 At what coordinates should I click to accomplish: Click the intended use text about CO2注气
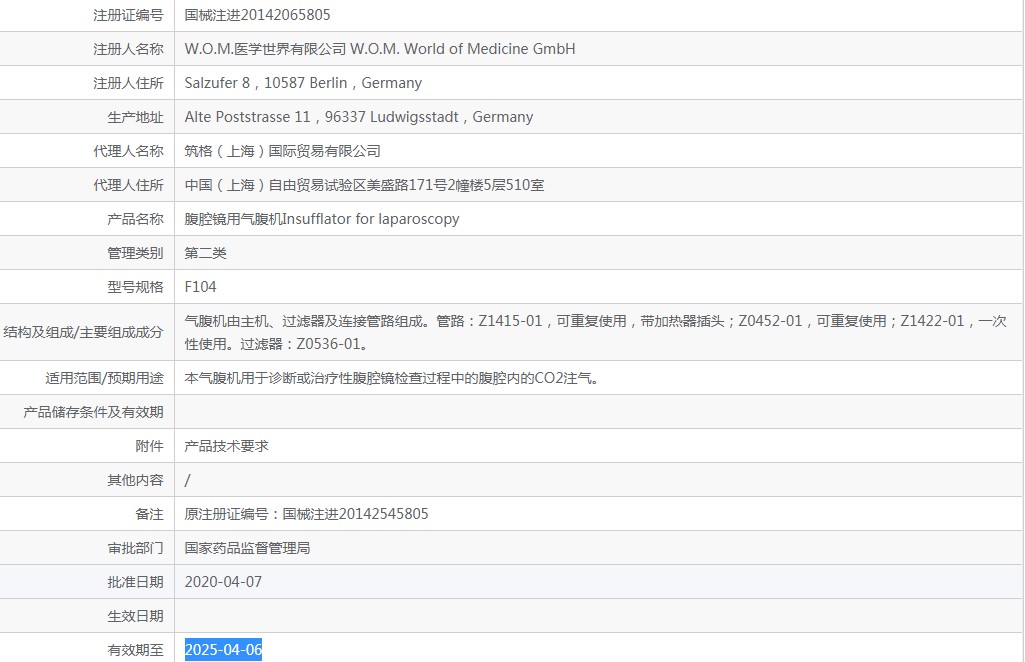click(x=392, y=378)
